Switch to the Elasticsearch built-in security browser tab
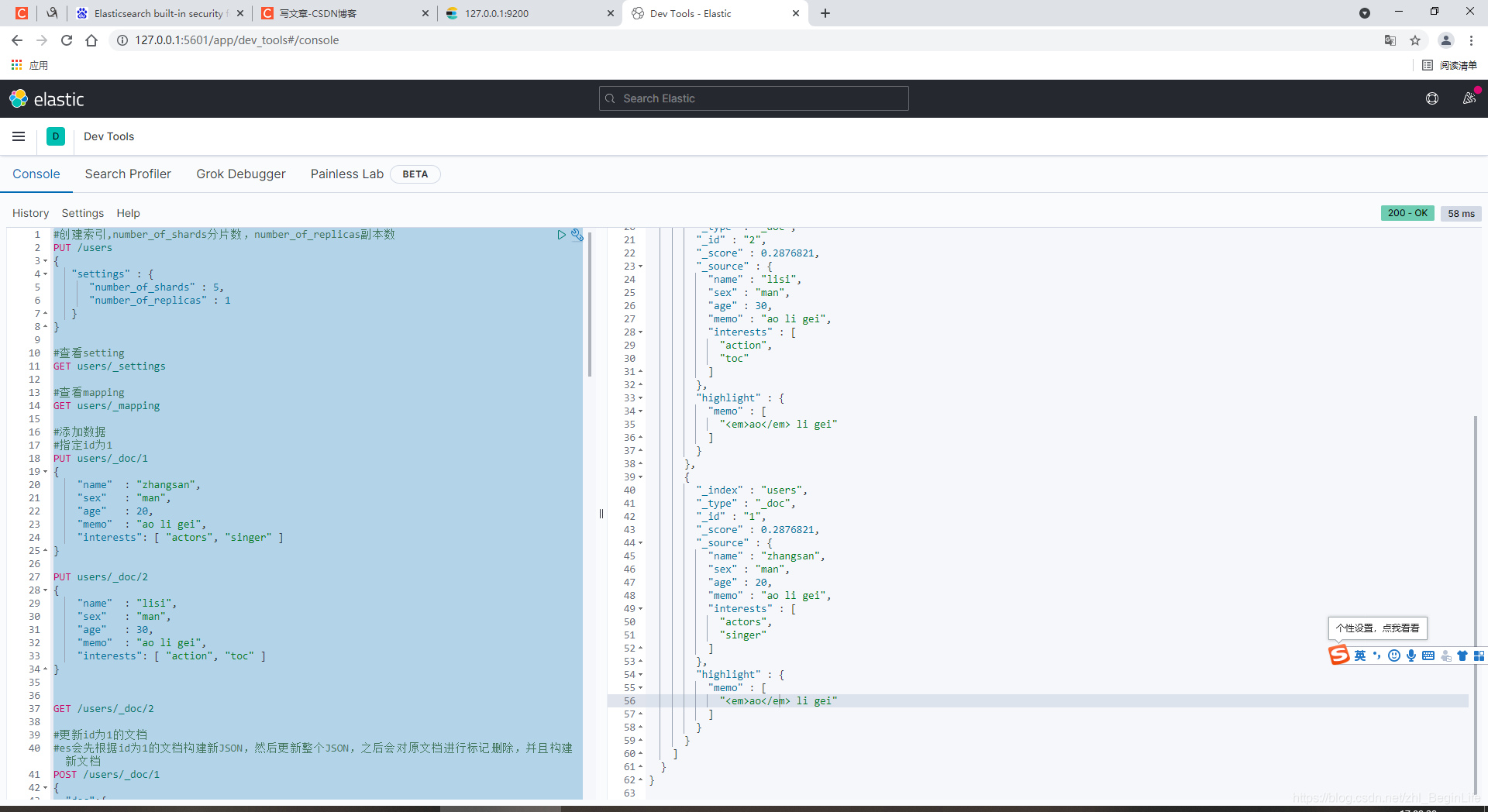 (159, 13)
